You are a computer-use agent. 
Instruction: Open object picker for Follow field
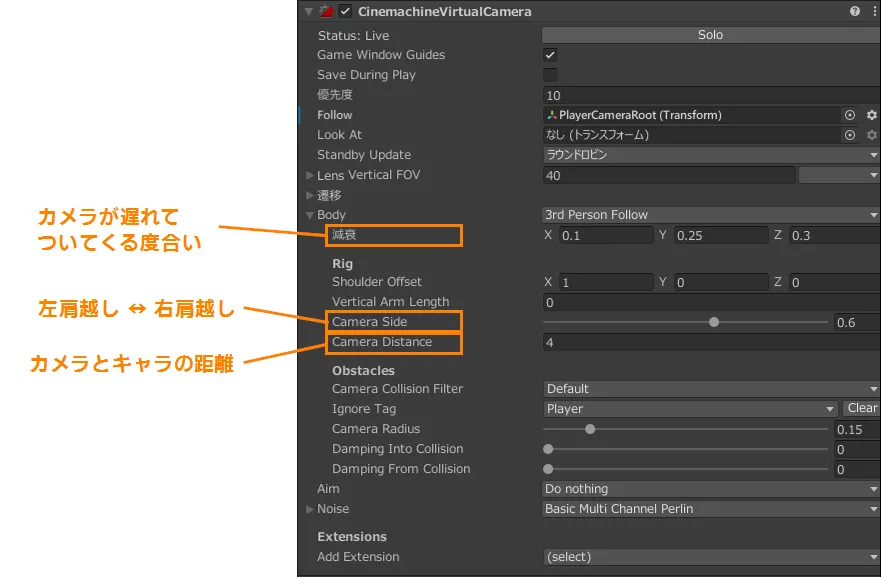(850, 115)
